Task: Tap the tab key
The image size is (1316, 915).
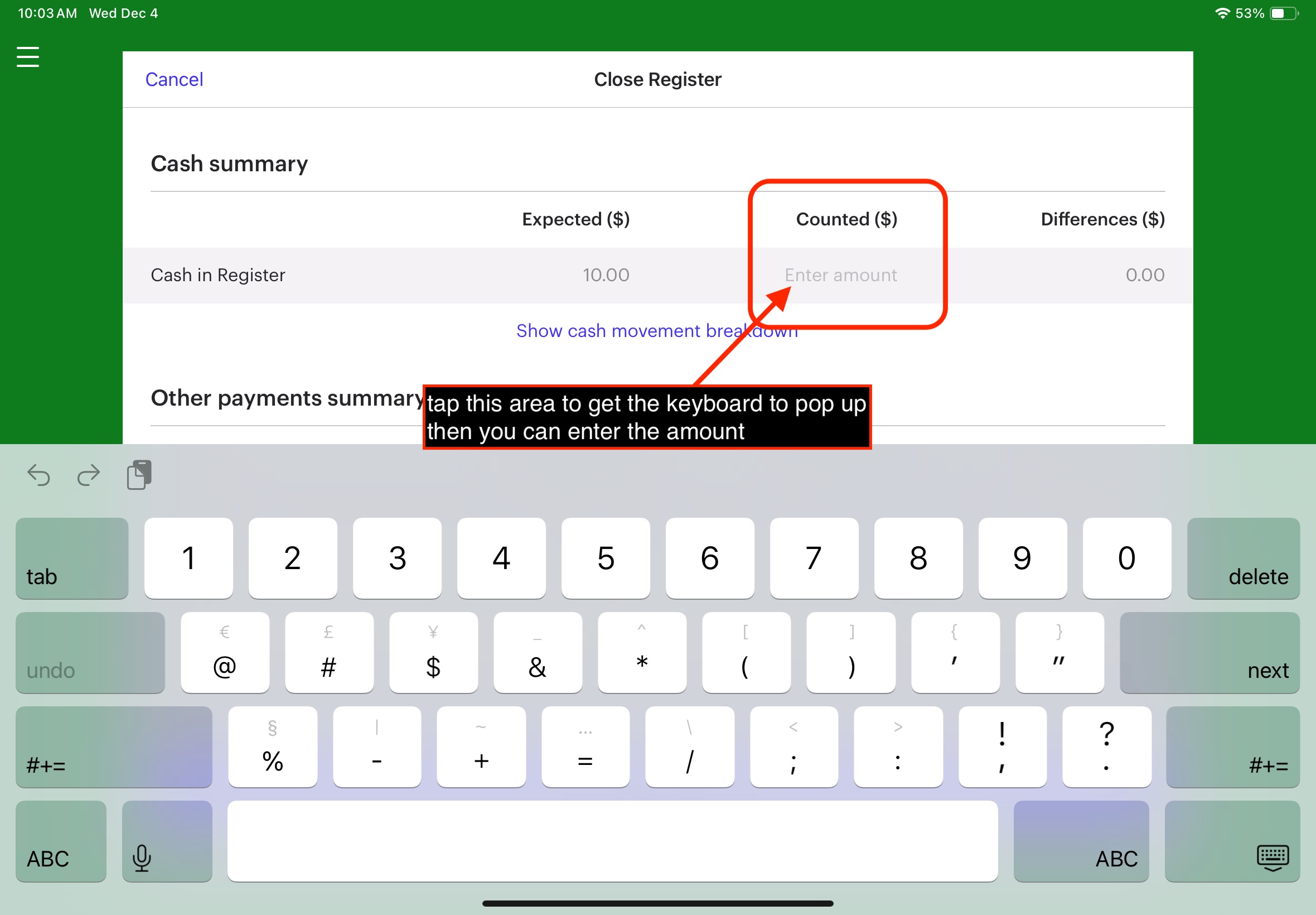Action: pyautogui.click(x=72, y=558)
